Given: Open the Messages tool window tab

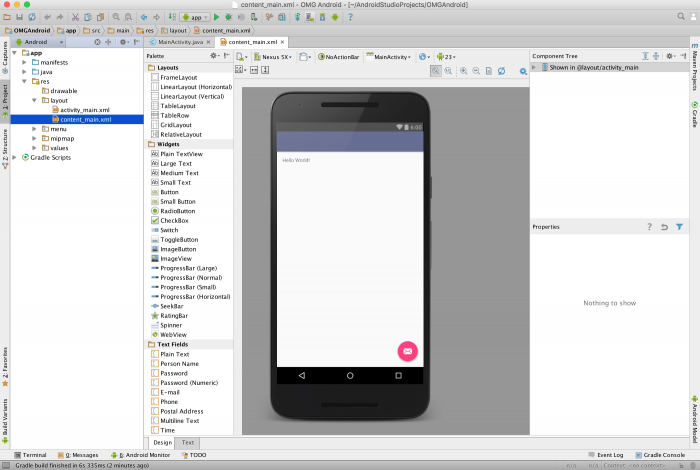Looking at the screenshot, I should point(78,455).
